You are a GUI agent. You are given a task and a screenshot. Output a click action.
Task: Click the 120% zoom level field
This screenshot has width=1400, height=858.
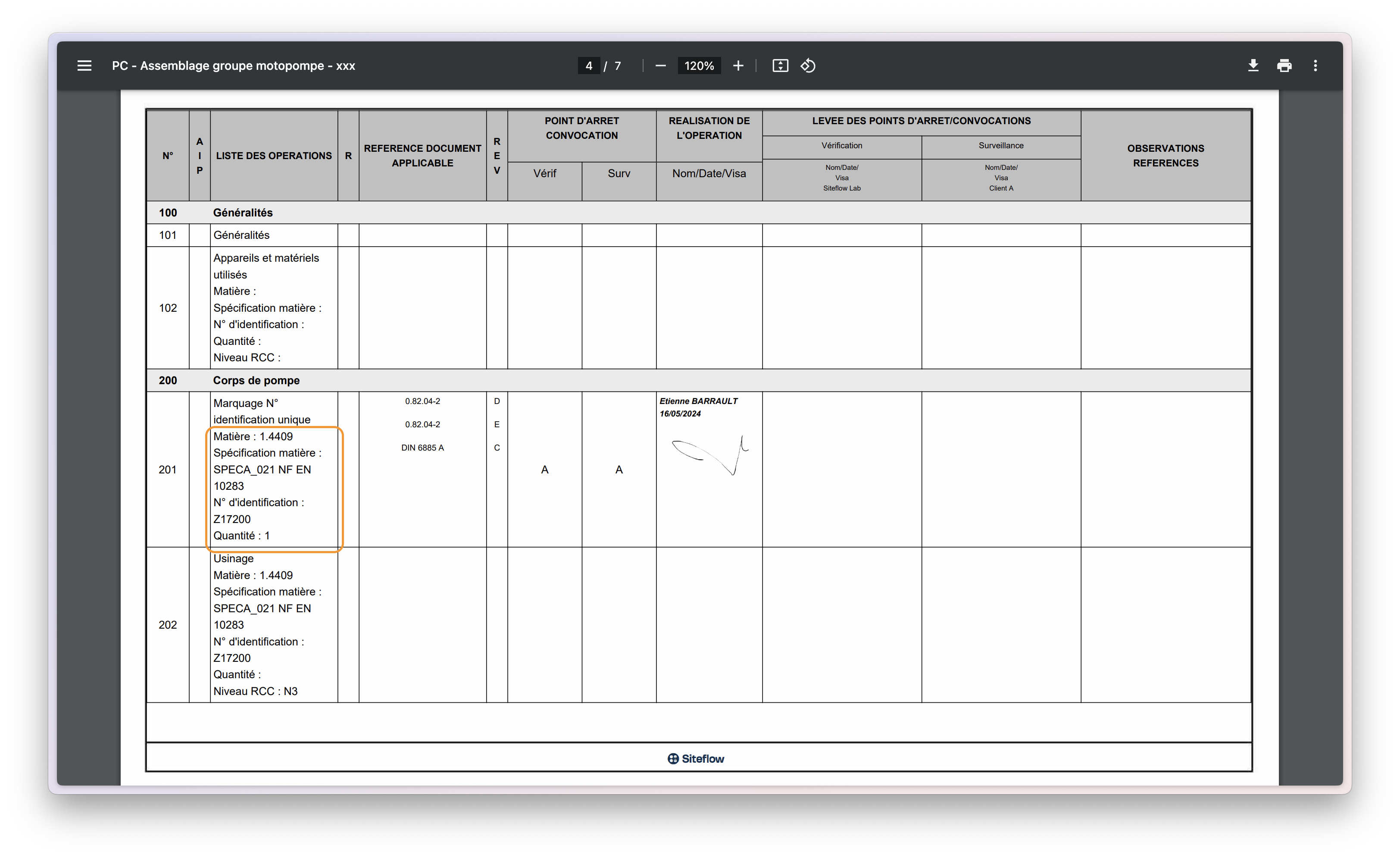click(699, 66)
